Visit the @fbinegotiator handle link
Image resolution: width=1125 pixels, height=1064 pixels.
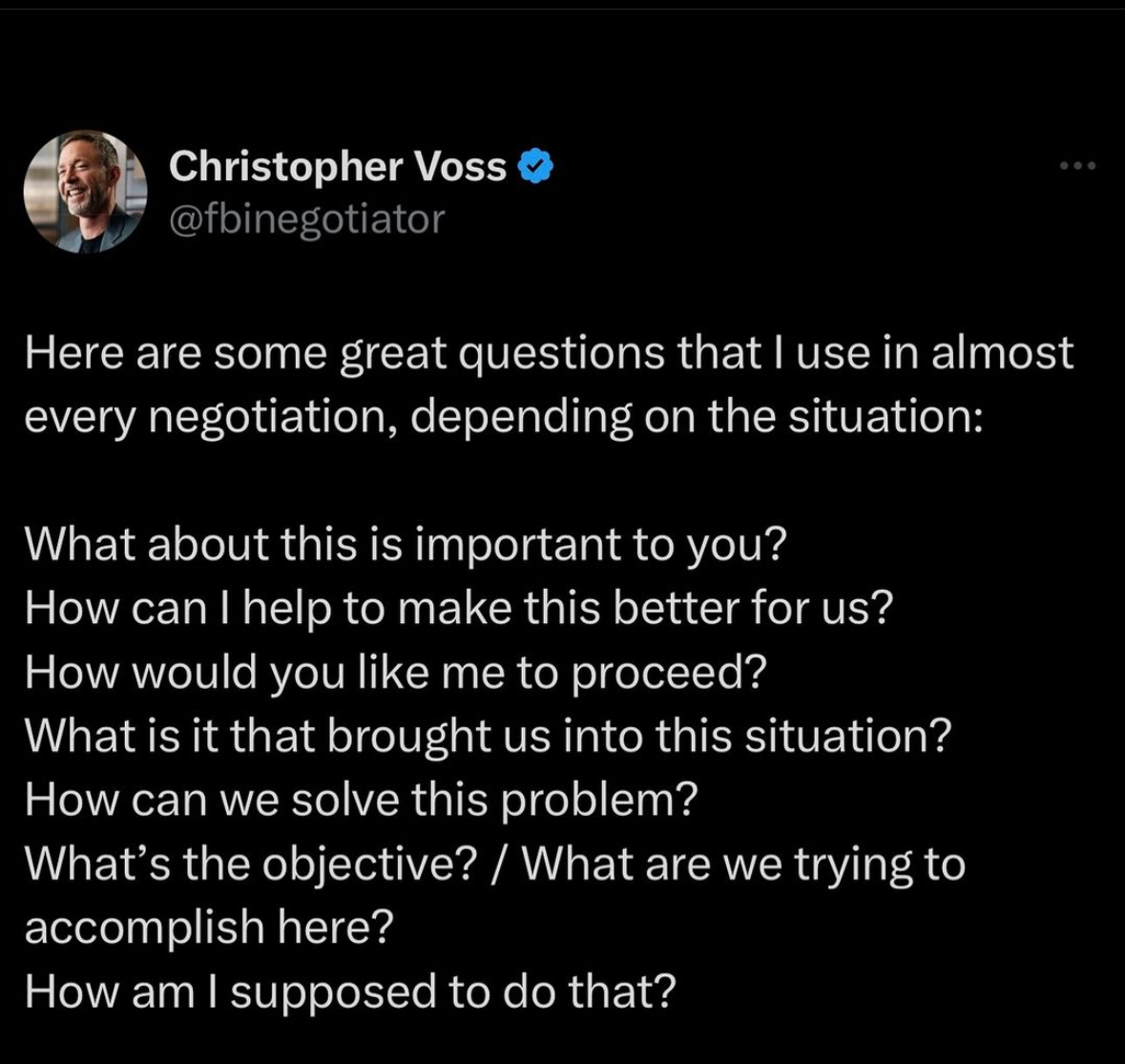[x=307, y=219]
